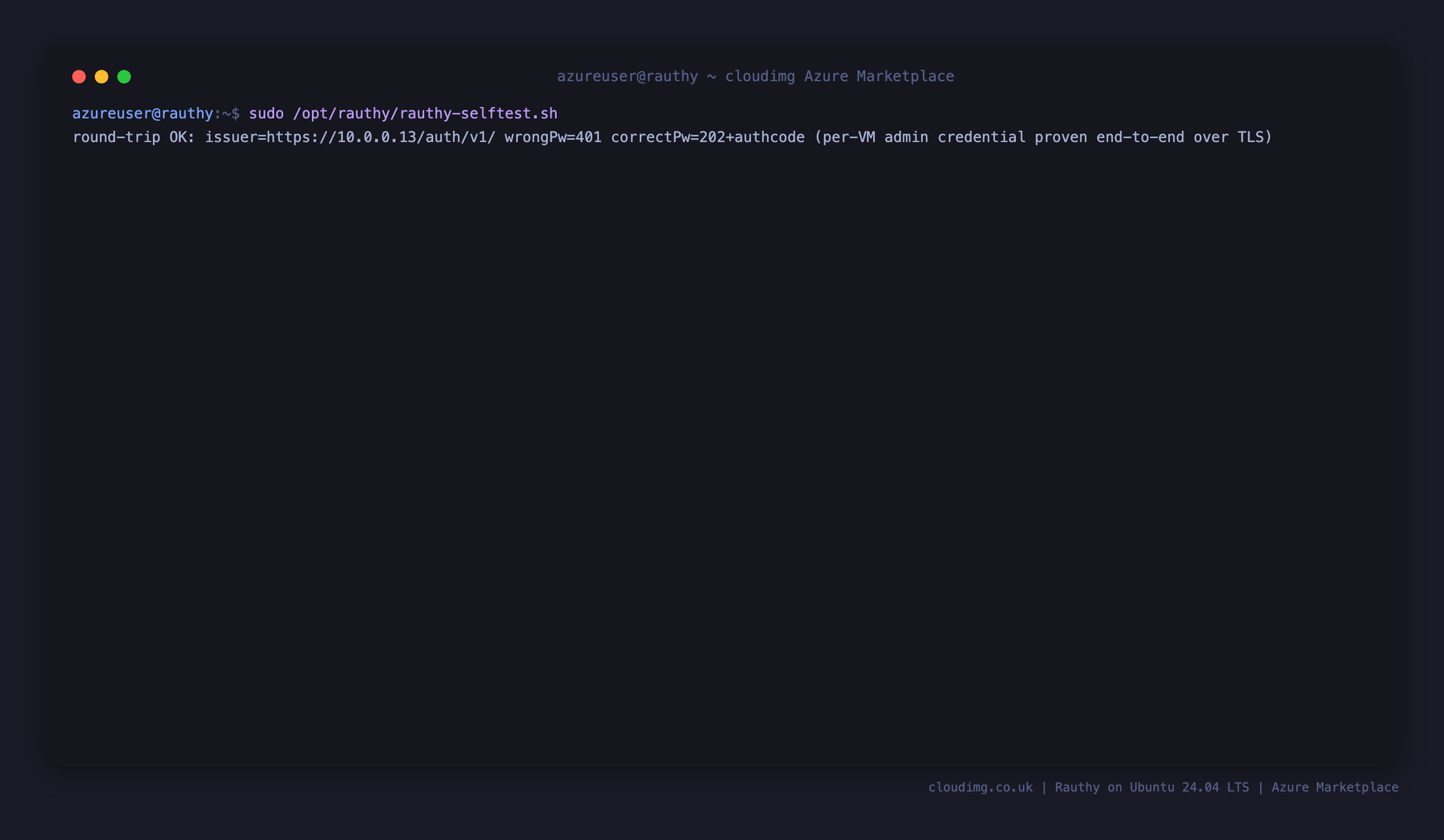The height and width of the screenshot is (840, 1444).
Task: Click the 'azureuser@rauthy' shell prompt
Action: [143, 113]
